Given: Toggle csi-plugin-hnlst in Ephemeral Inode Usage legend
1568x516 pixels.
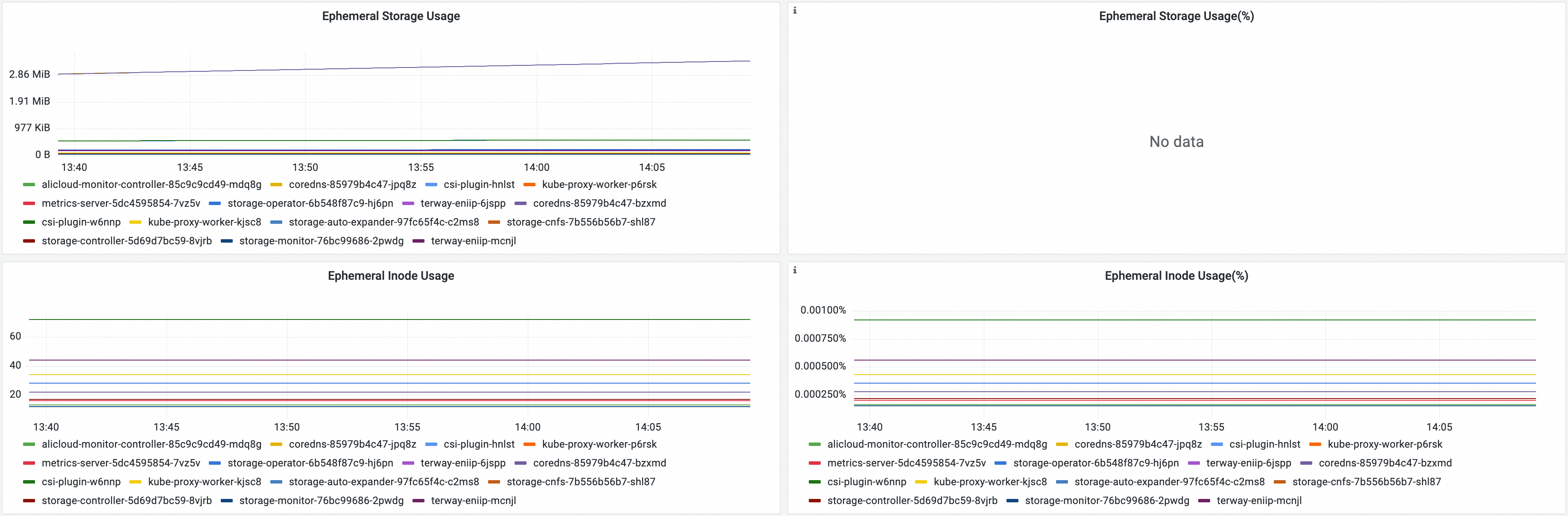Looking at the screenshot, I should coord(479,445).
